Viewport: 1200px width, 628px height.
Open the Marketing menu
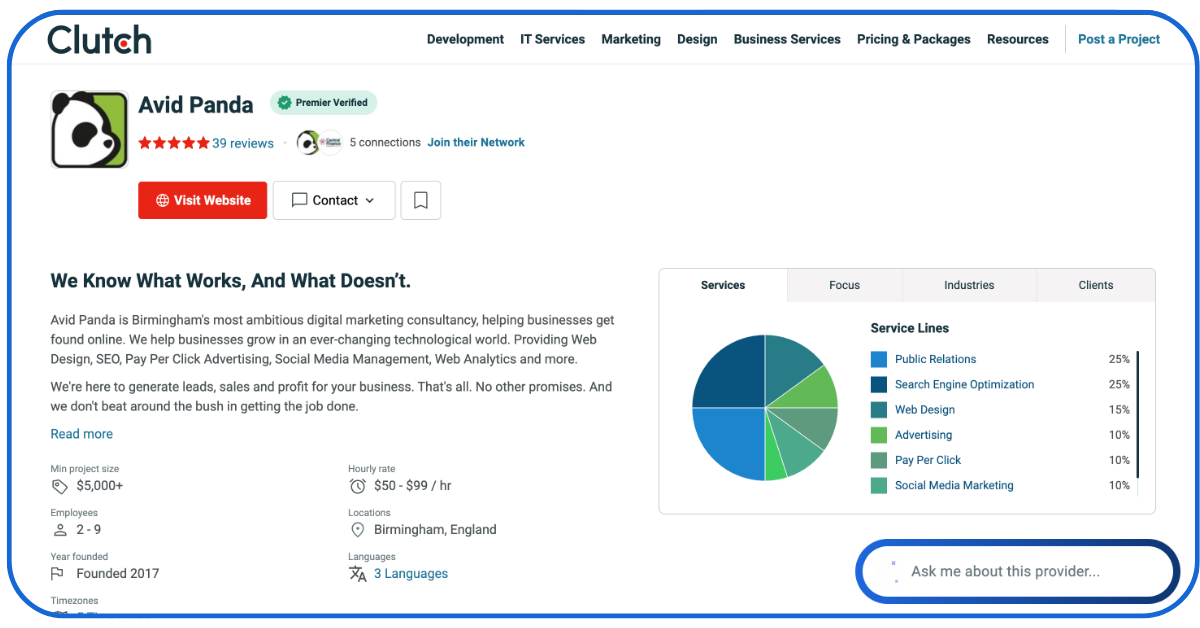631,39
